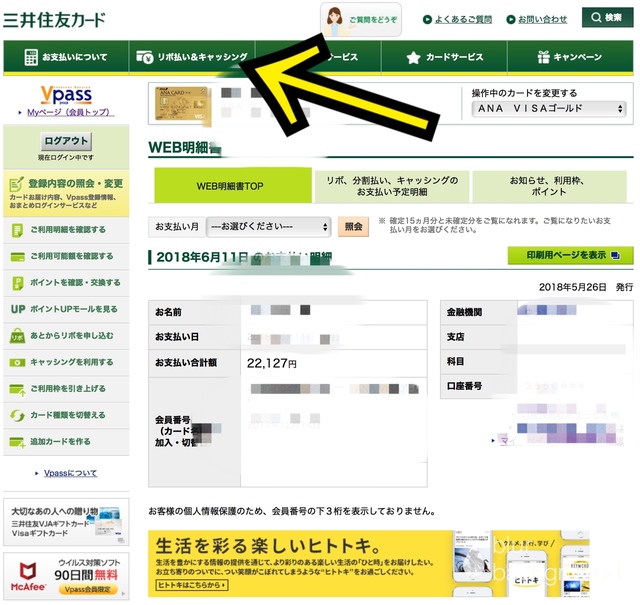Image resolution: width=640 pixels, height=605 pixels.
Task: Click card-plus icon beside 追加カードを作る
Action: (x=18, y=443)
